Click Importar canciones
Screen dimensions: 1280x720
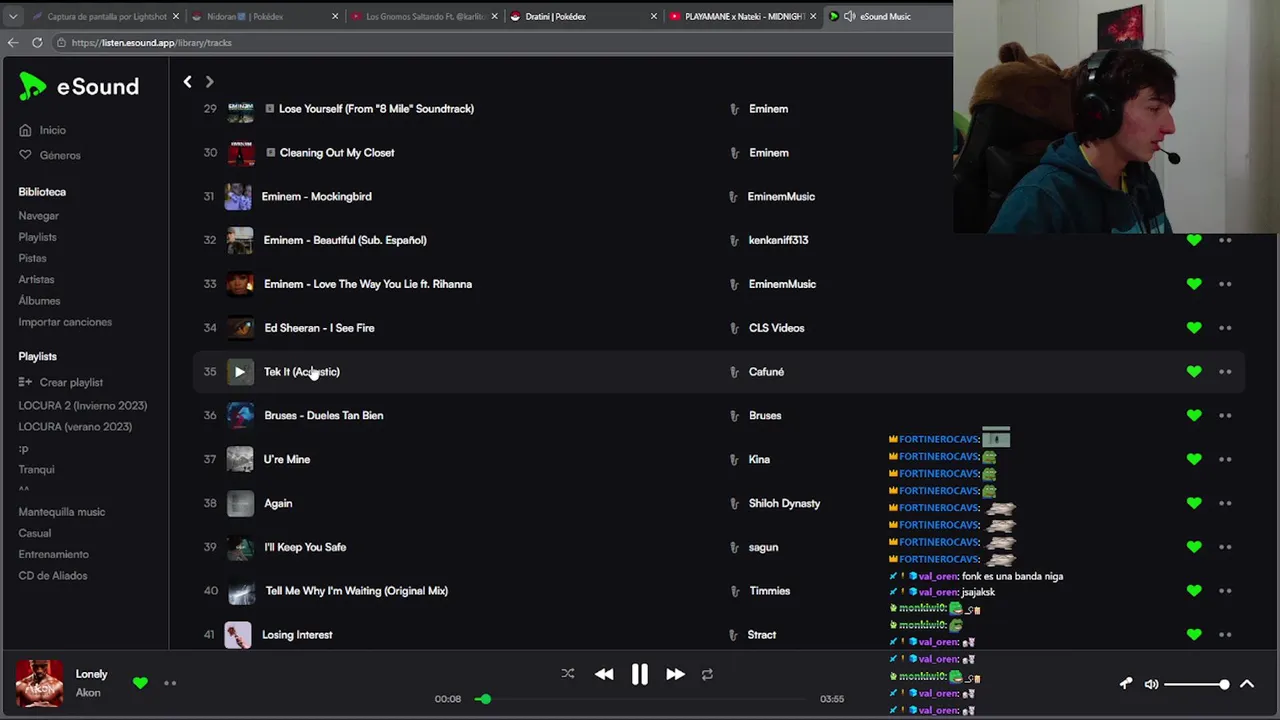(x=65, y=322)
